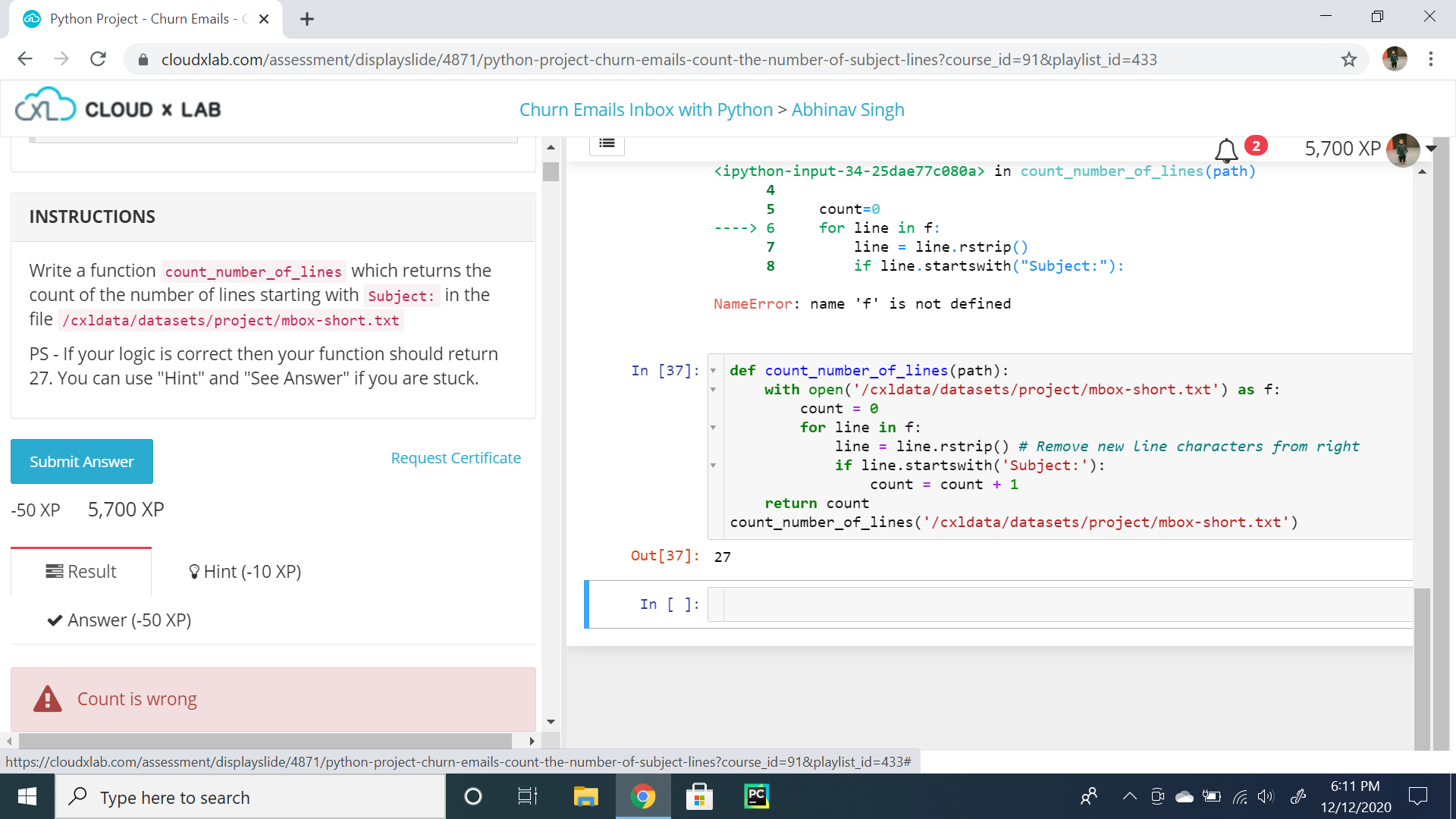Open File Explorer from taskbar
The width and height of the screenshot is (1456, 819).
585,796
